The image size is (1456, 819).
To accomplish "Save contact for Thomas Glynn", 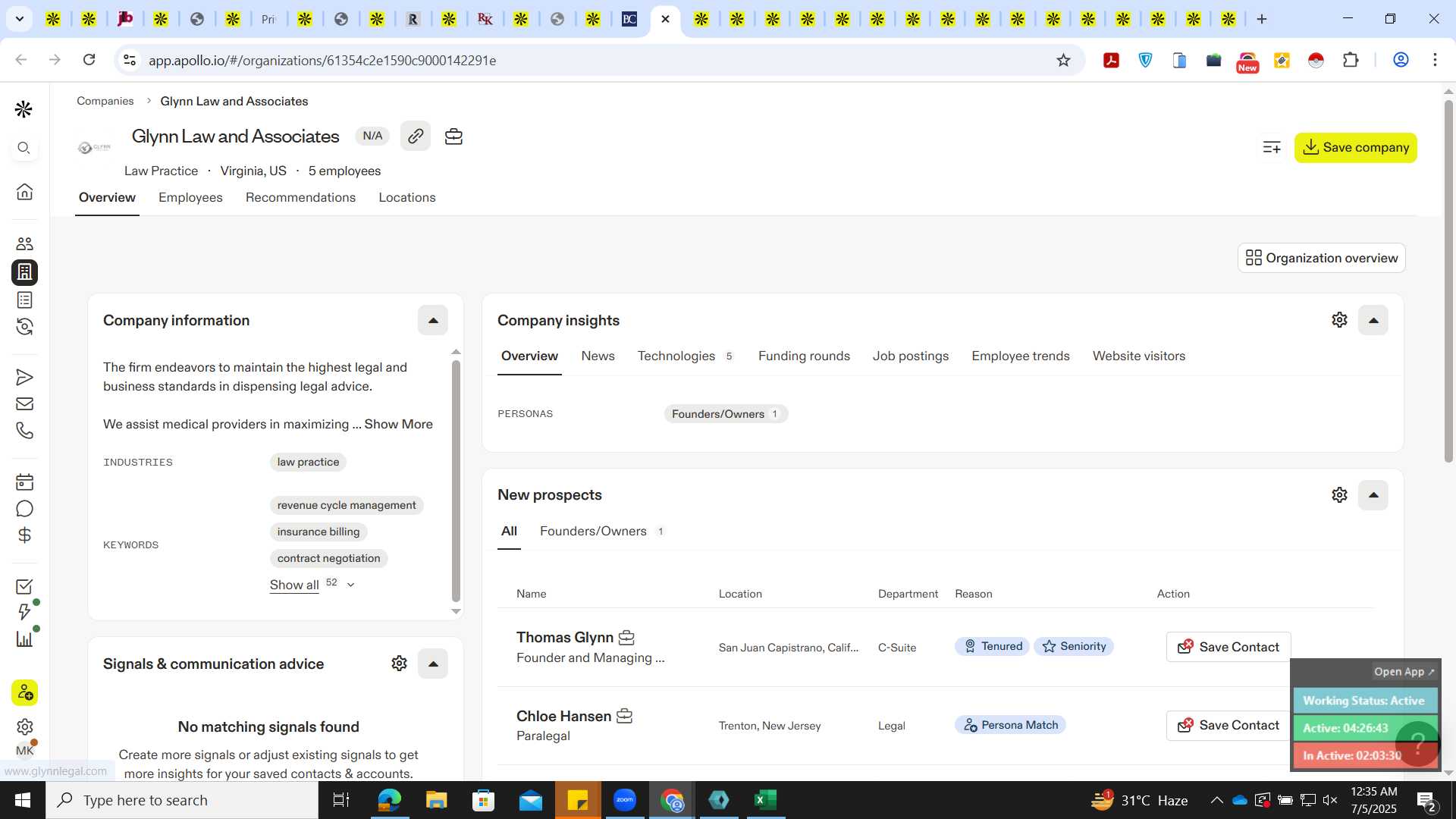I will point(1228,647).
